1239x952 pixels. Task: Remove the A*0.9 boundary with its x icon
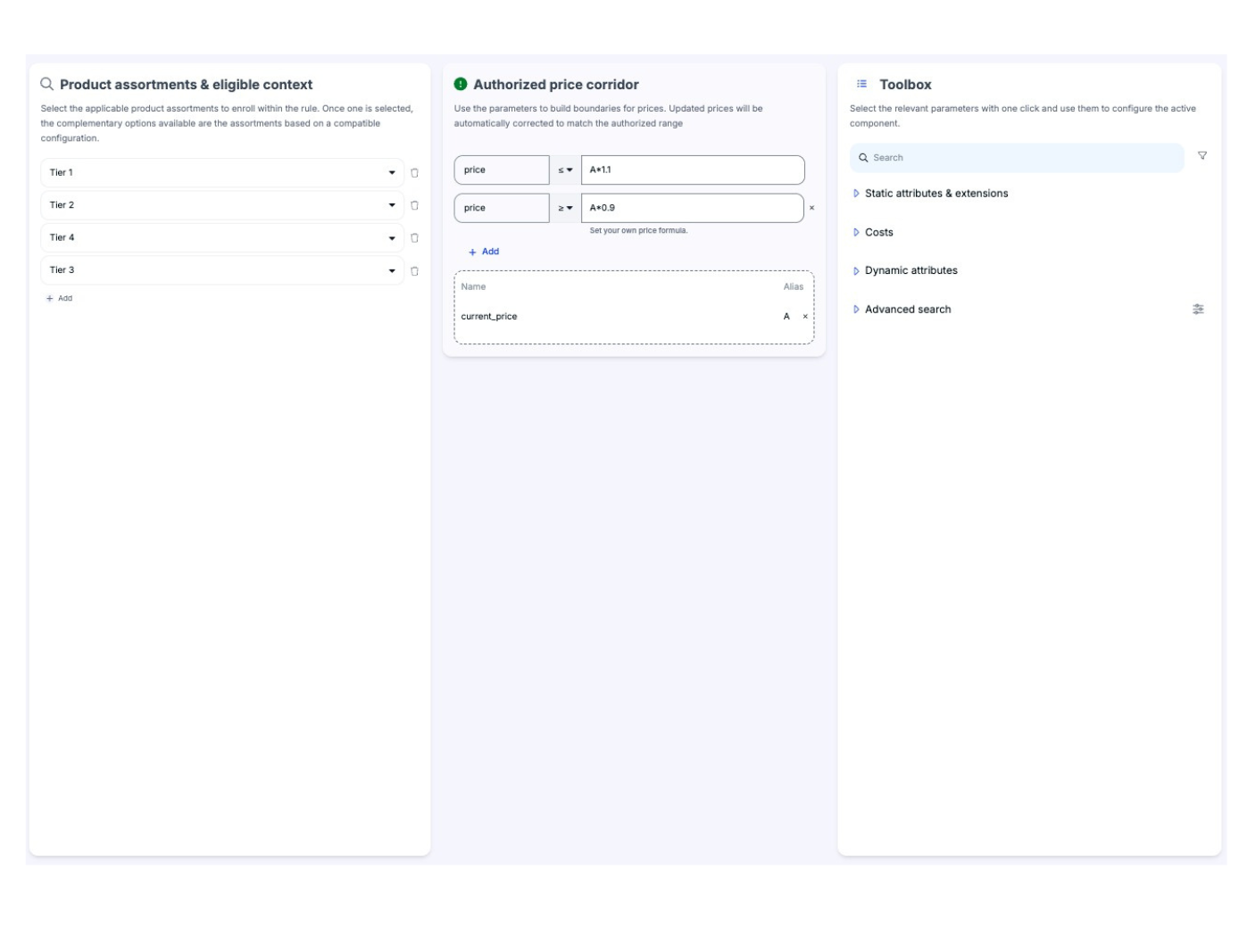[x=813, y=207]
